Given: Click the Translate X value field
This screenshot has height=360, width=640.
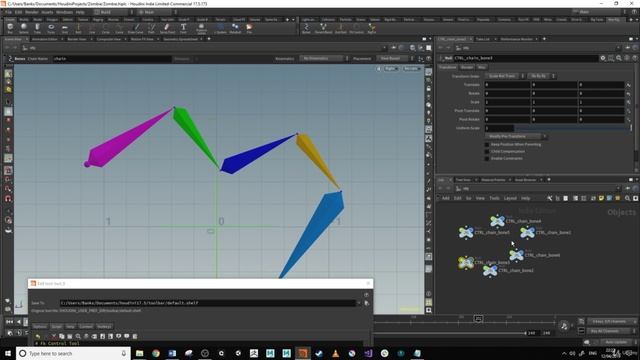Looking at the screenshot, I should pos(507,85).
